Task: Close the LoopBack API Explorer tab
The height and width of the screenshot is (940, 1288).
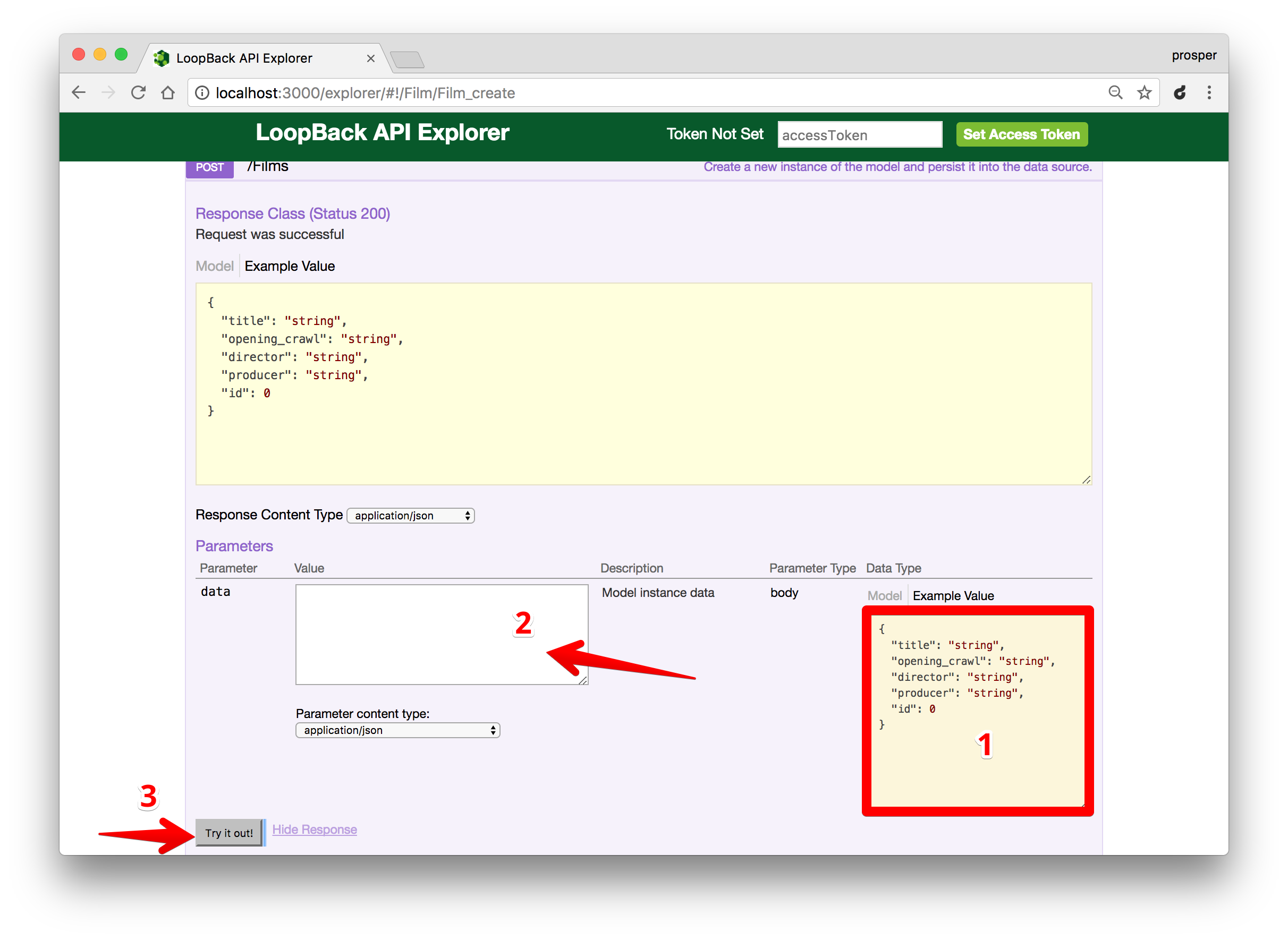Action: 370,58
